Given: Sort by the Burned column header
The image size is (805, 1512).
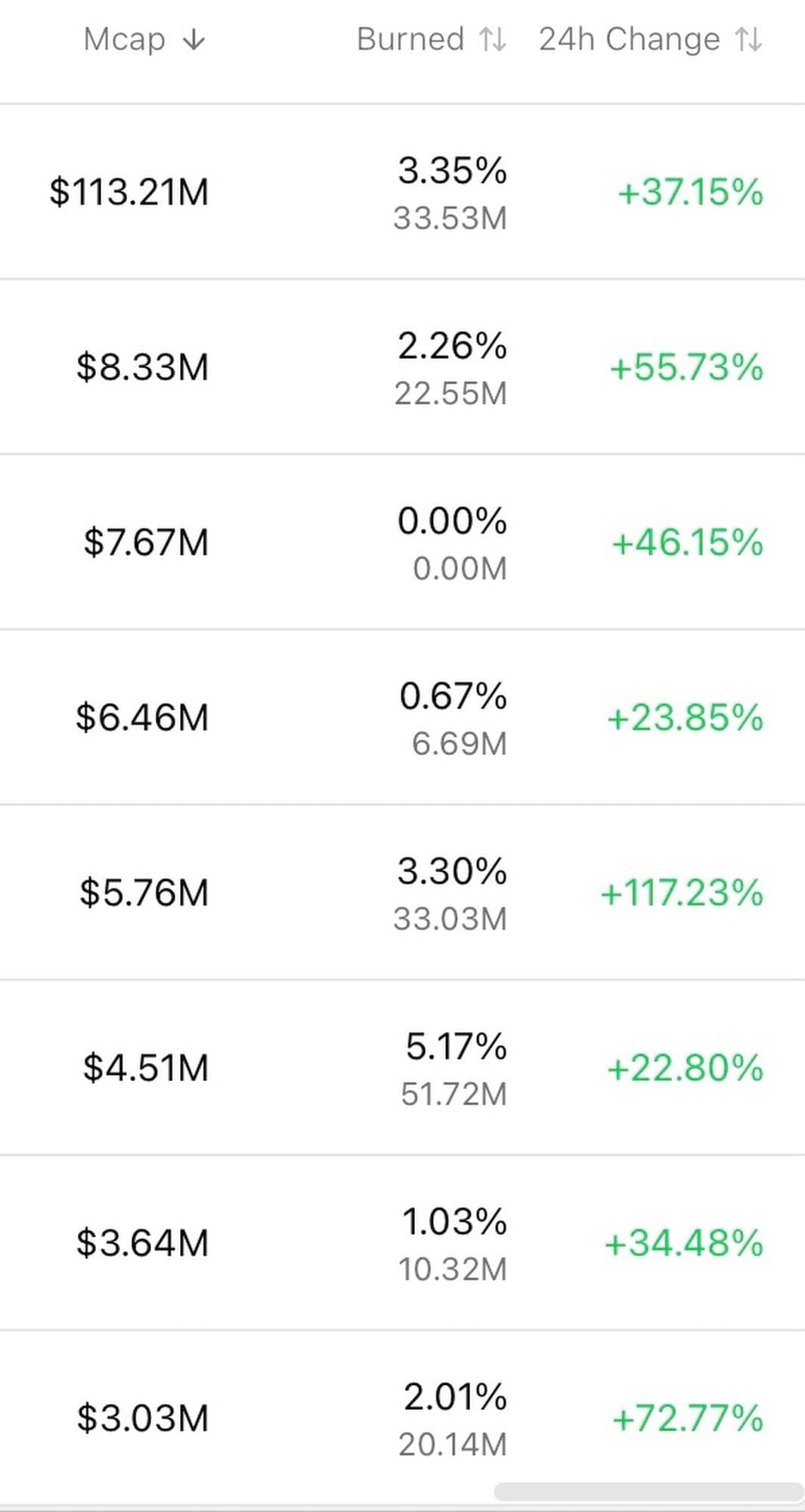Looking at the screenshot, I should point(410,39).
